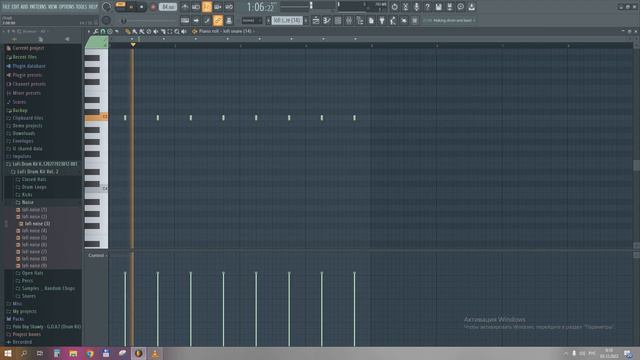640x360 pixels.
Task: Click the Packs browser item
Action: (18, 319)
